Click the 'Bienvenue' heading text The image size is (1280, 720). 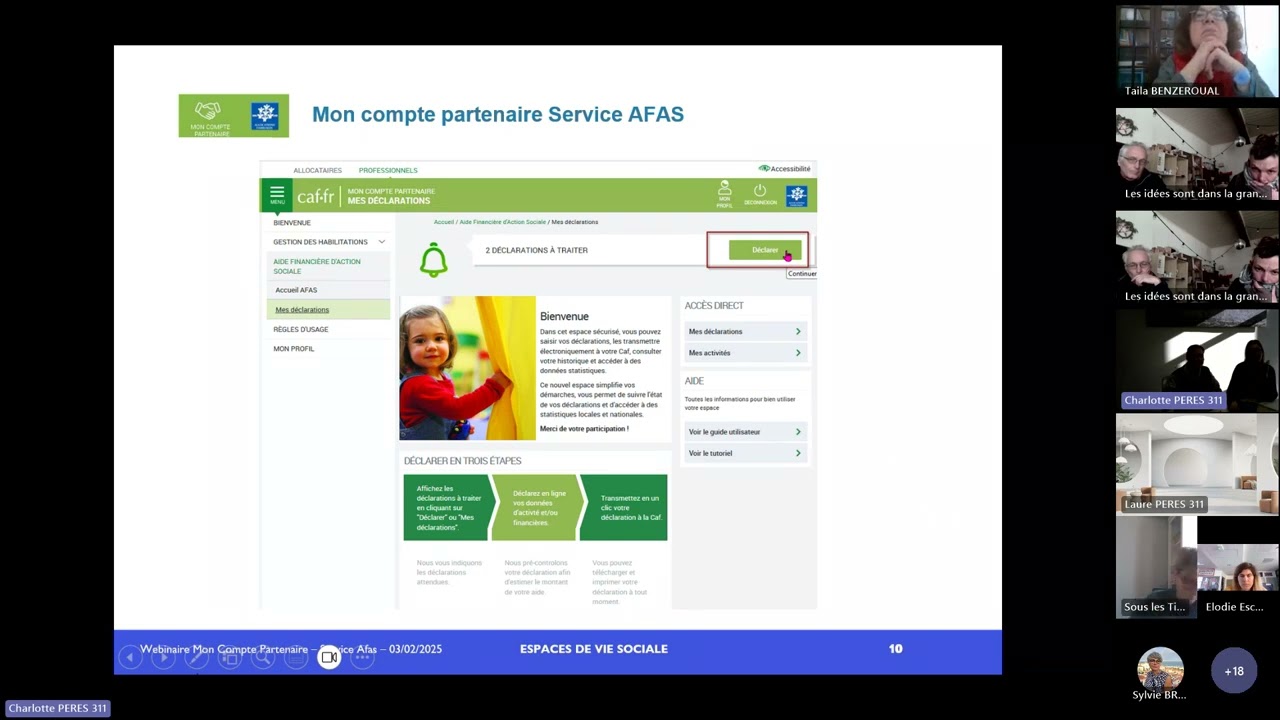(x=564, y=316)
